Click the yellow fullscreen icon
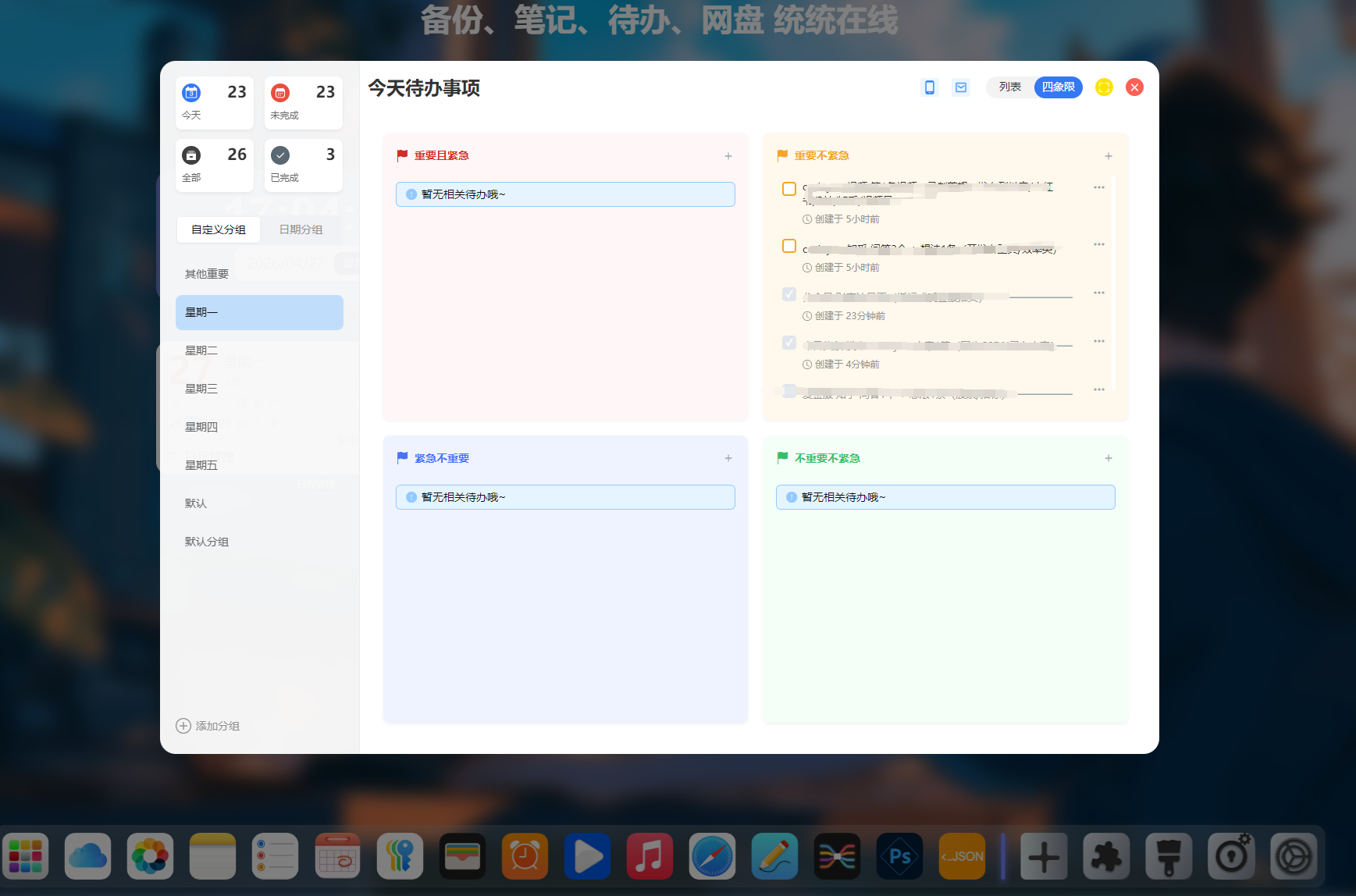 (x=1104, y=87)
